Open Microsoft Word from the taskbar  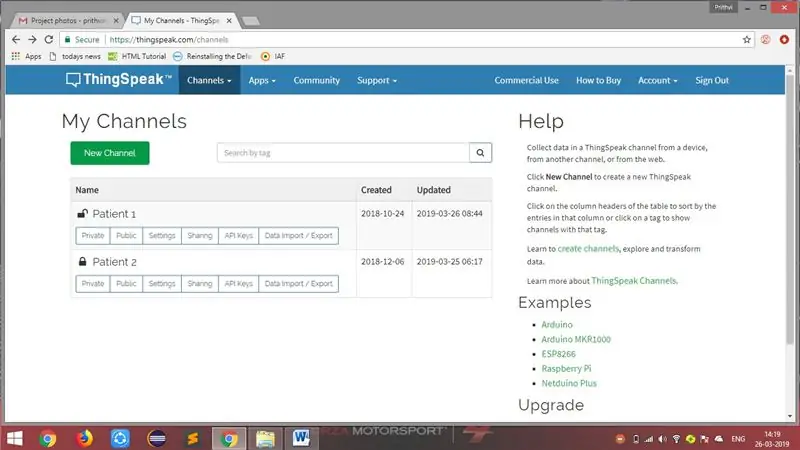301,438
